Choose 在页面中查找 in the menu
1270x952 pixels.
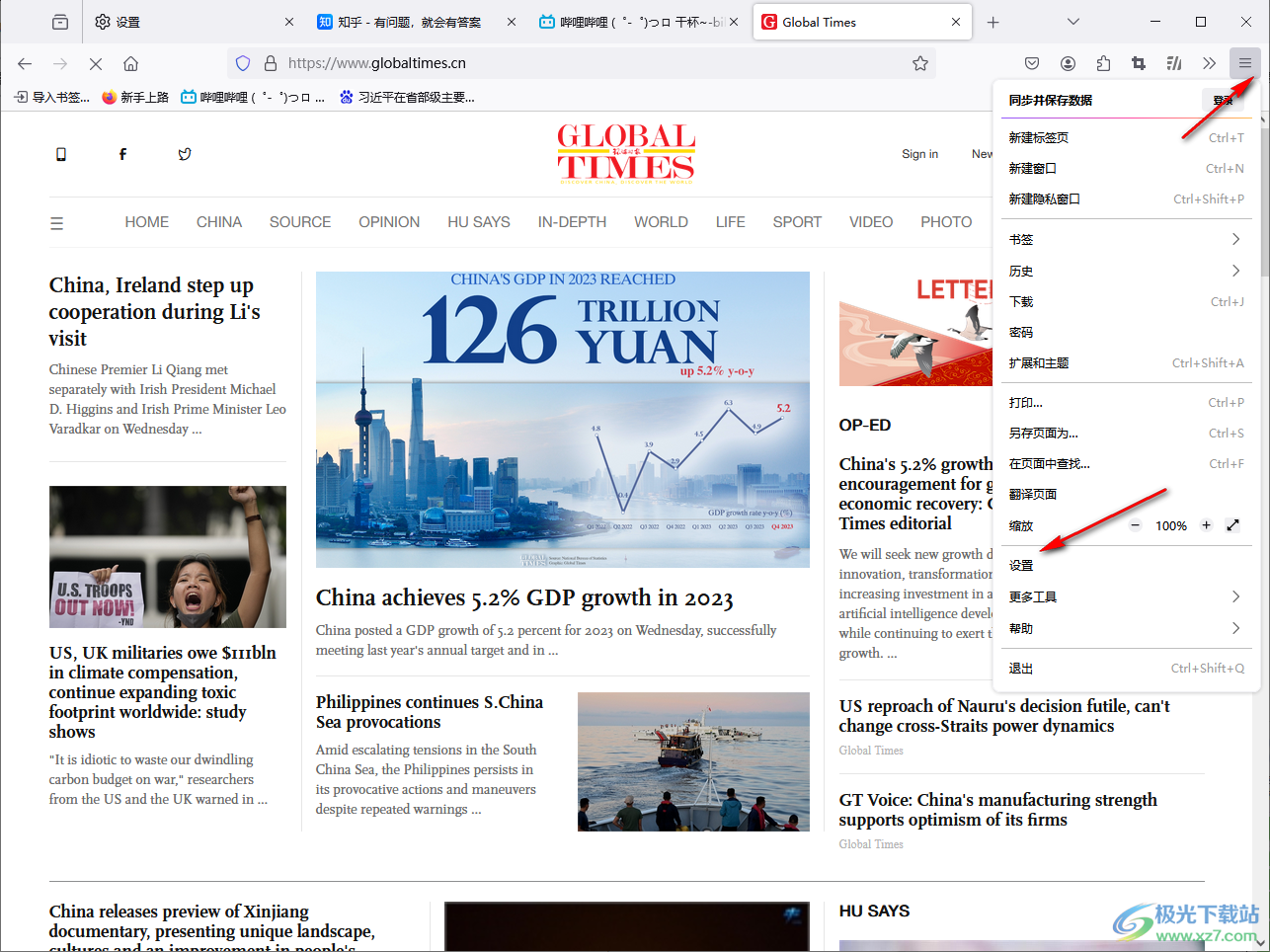pos(1125,463)
